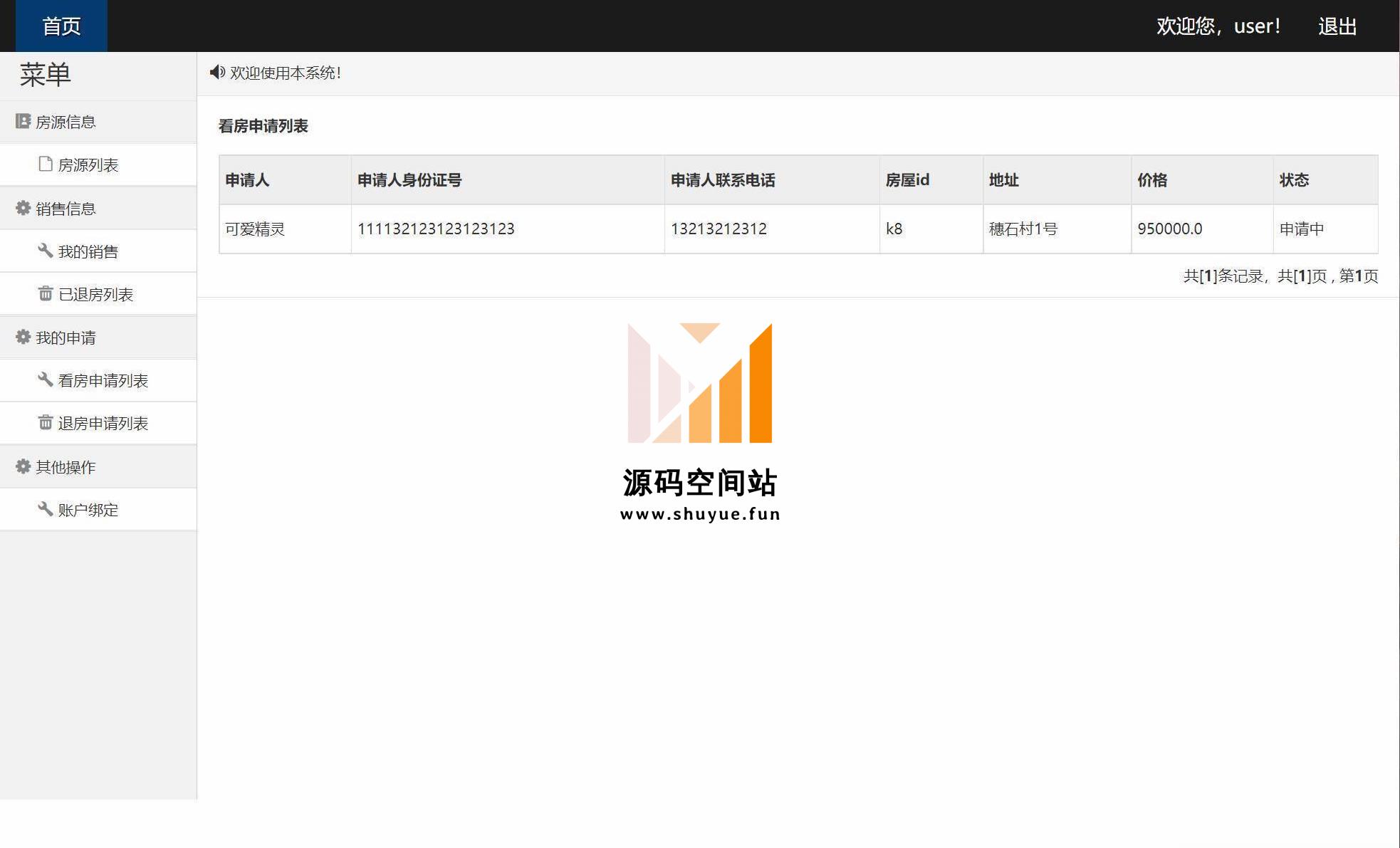Open the 首页 home tab
The height and width of the screenshot is (848, 1400).
(61, 26)
